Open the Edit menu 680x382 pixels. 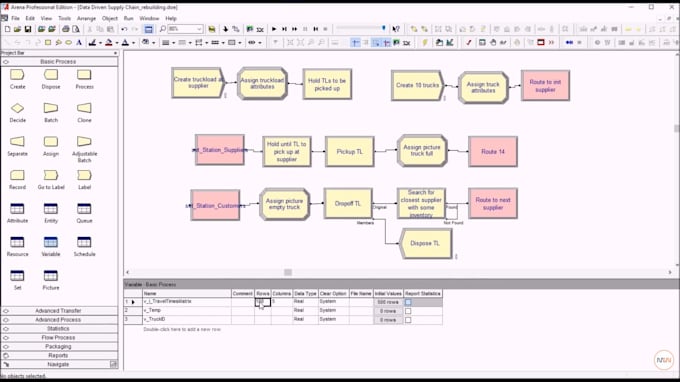point(30,18)
